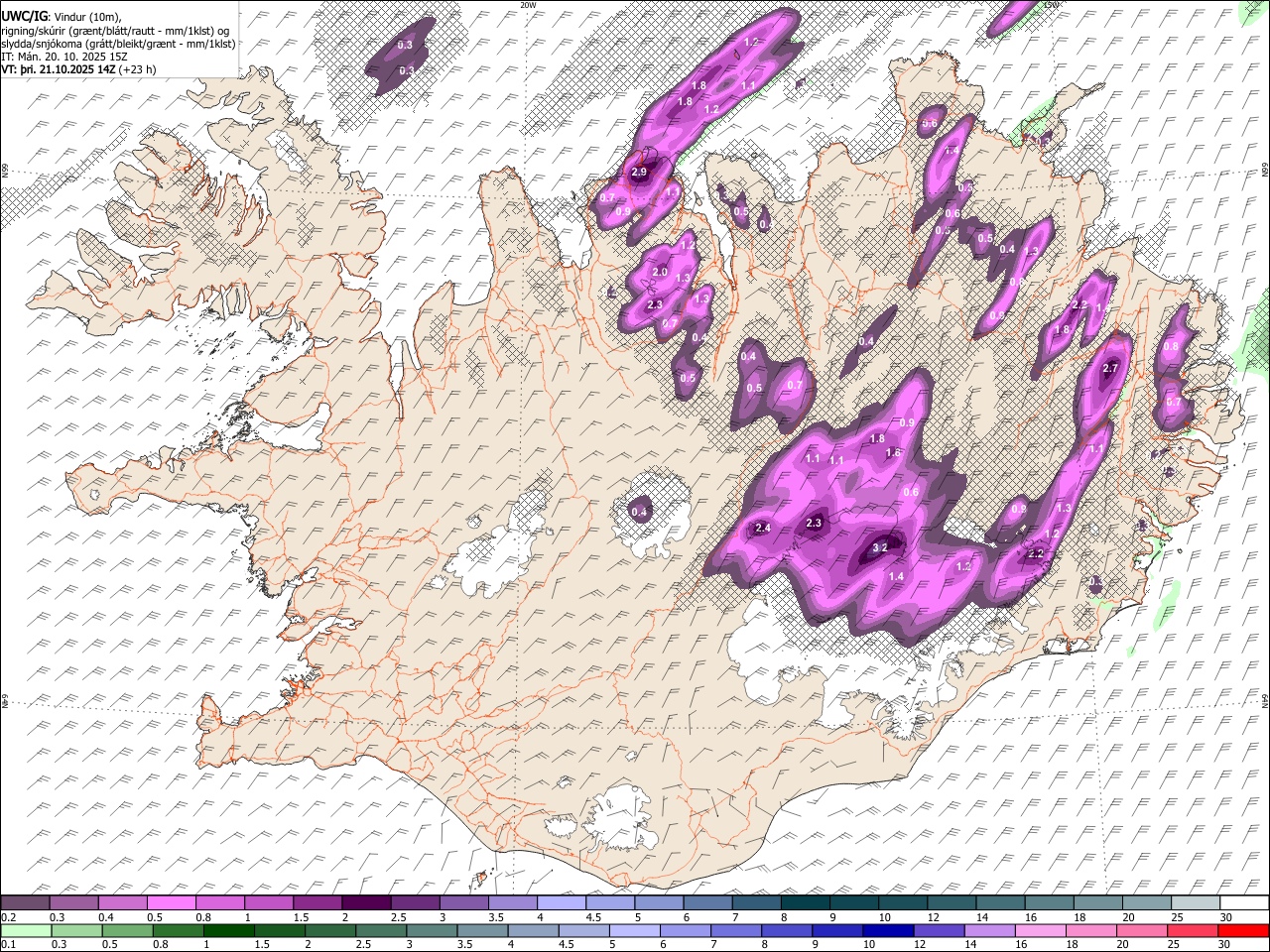Click the 64N latitude label on right edge
Screen dimensions: 1270x952
[1265, 699]
